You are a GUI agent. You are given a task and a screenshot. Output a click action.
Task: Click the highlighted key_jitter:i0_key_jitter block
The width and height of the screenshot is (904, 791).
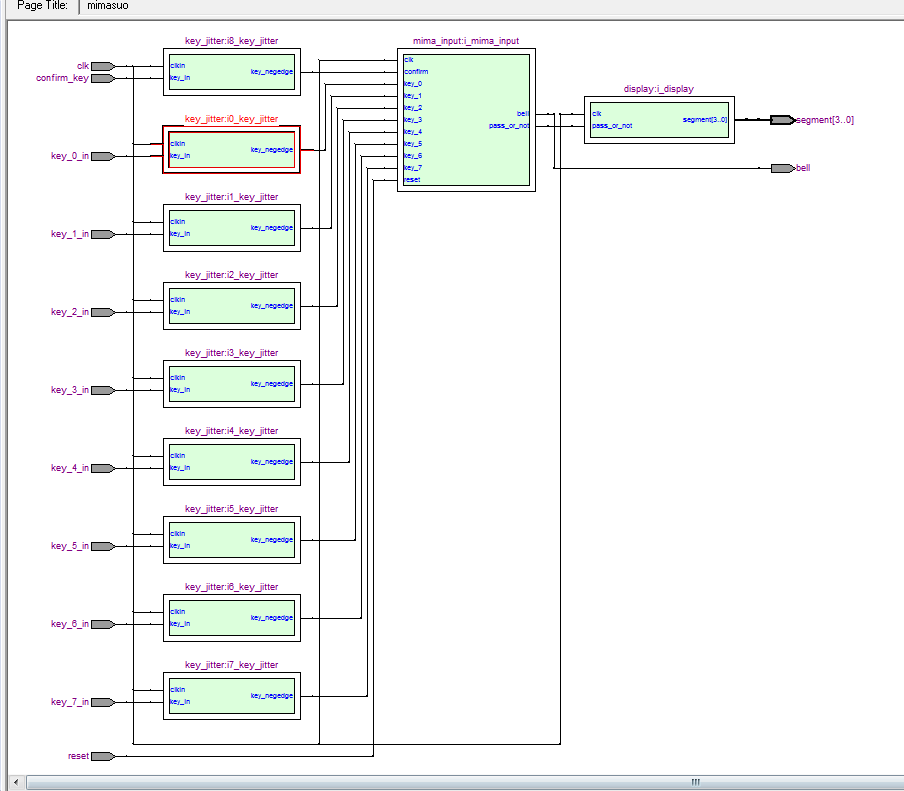(231, 150)
